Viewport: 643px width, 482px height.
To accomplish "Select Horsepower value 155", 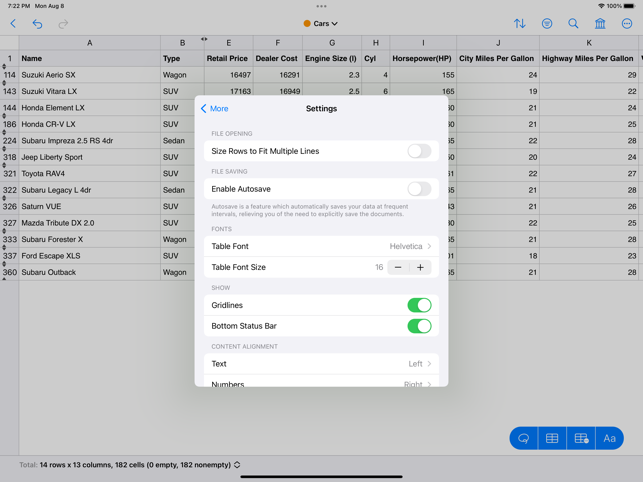I will [423, 75].
